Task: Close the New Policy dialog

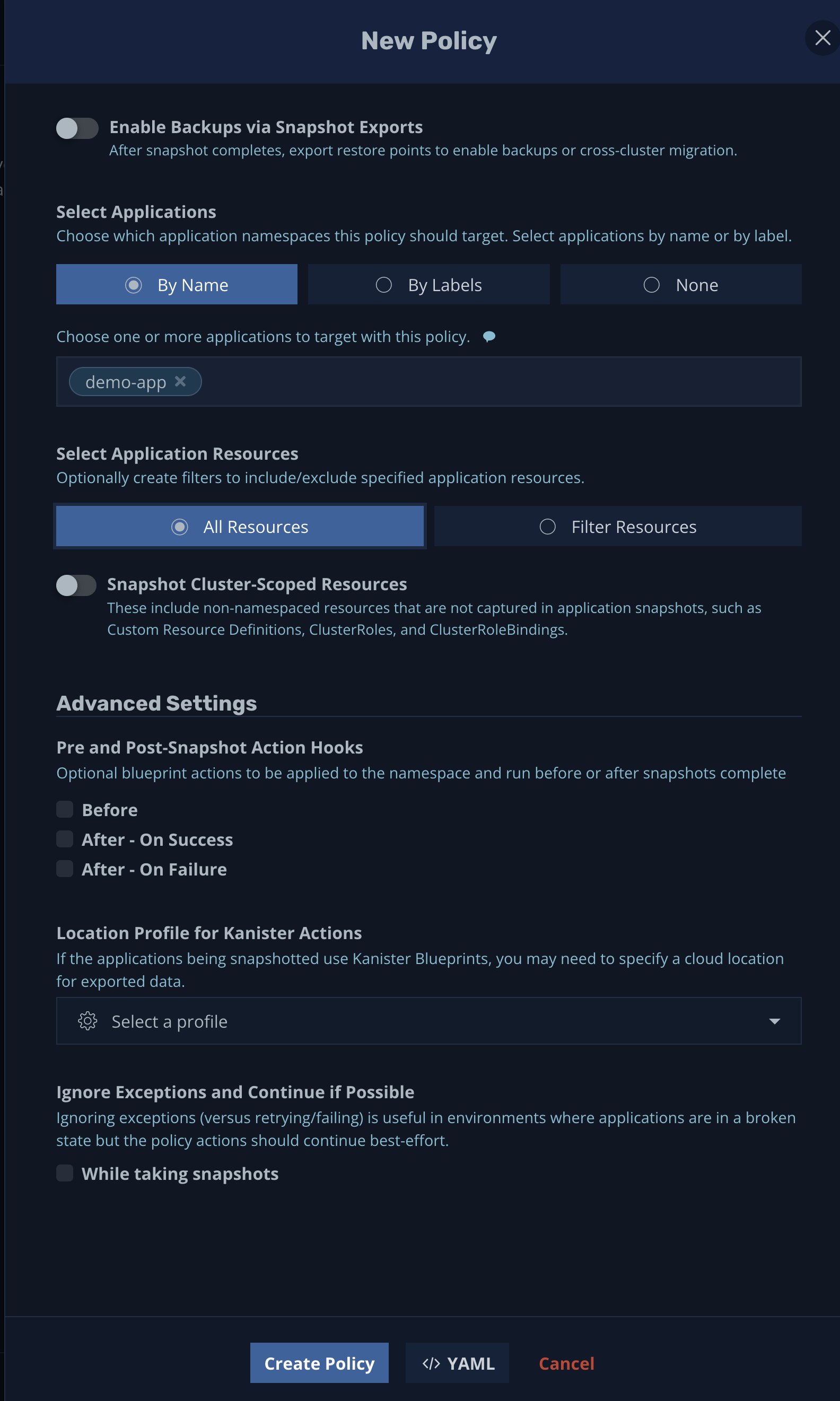Action: pyautogui.click(x=823, y=38)
